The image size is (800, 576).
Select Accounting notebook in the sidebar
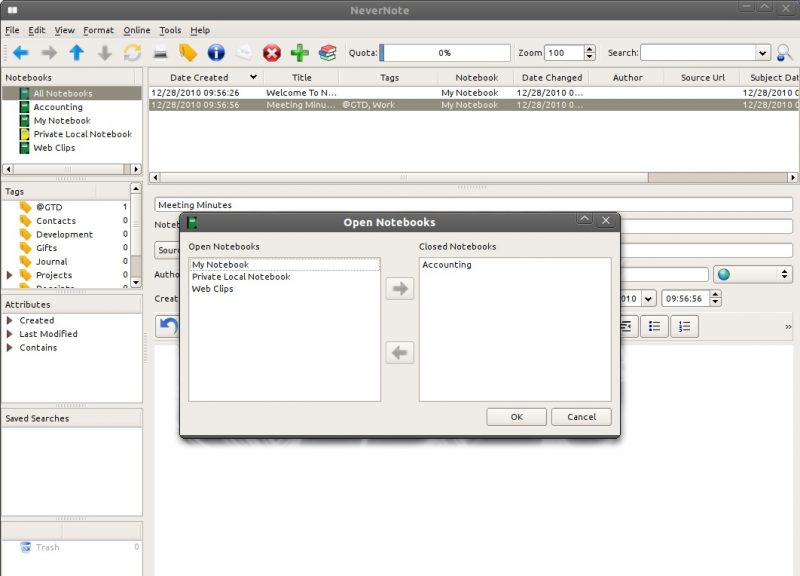pyautogui.click(x=58, y=107)
